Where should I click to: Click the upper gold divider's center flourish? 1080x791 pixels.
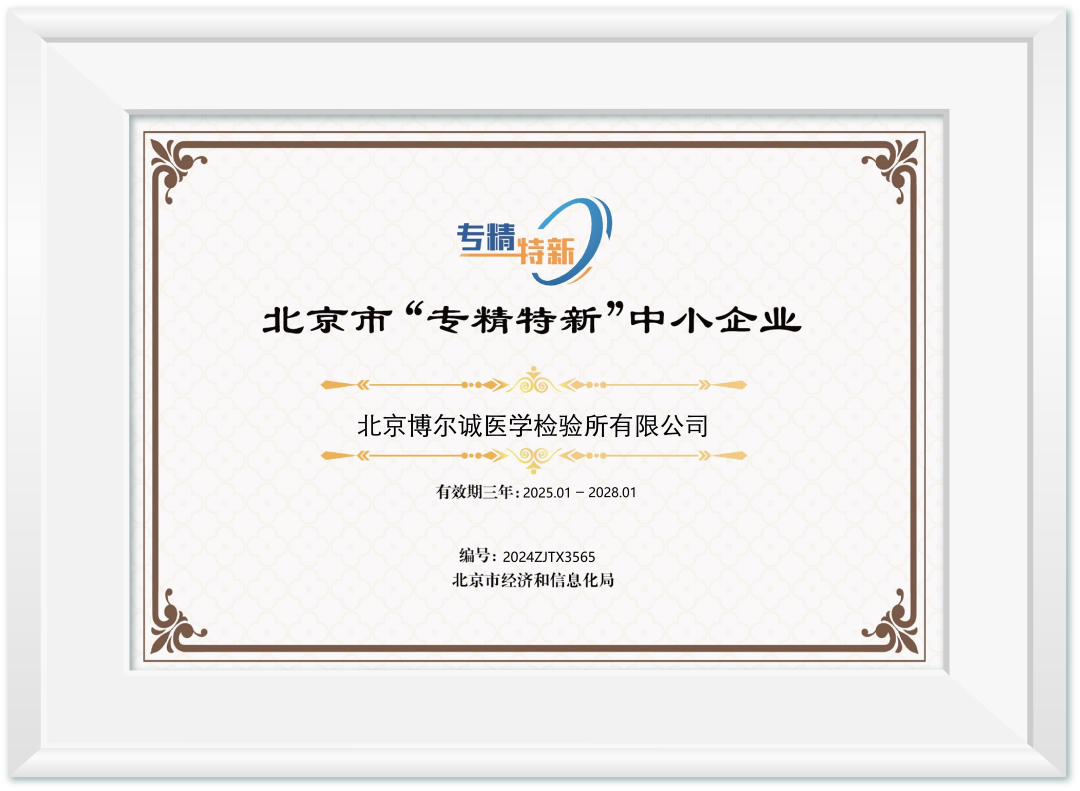click(x=533, y=383)
